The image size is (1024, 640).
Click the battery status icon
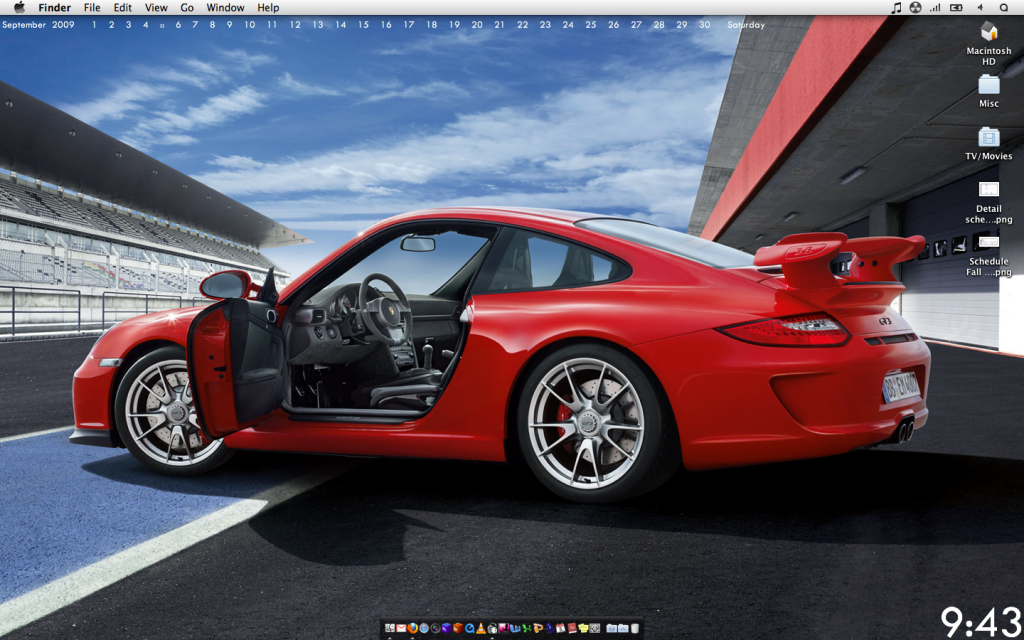[956, 7]
